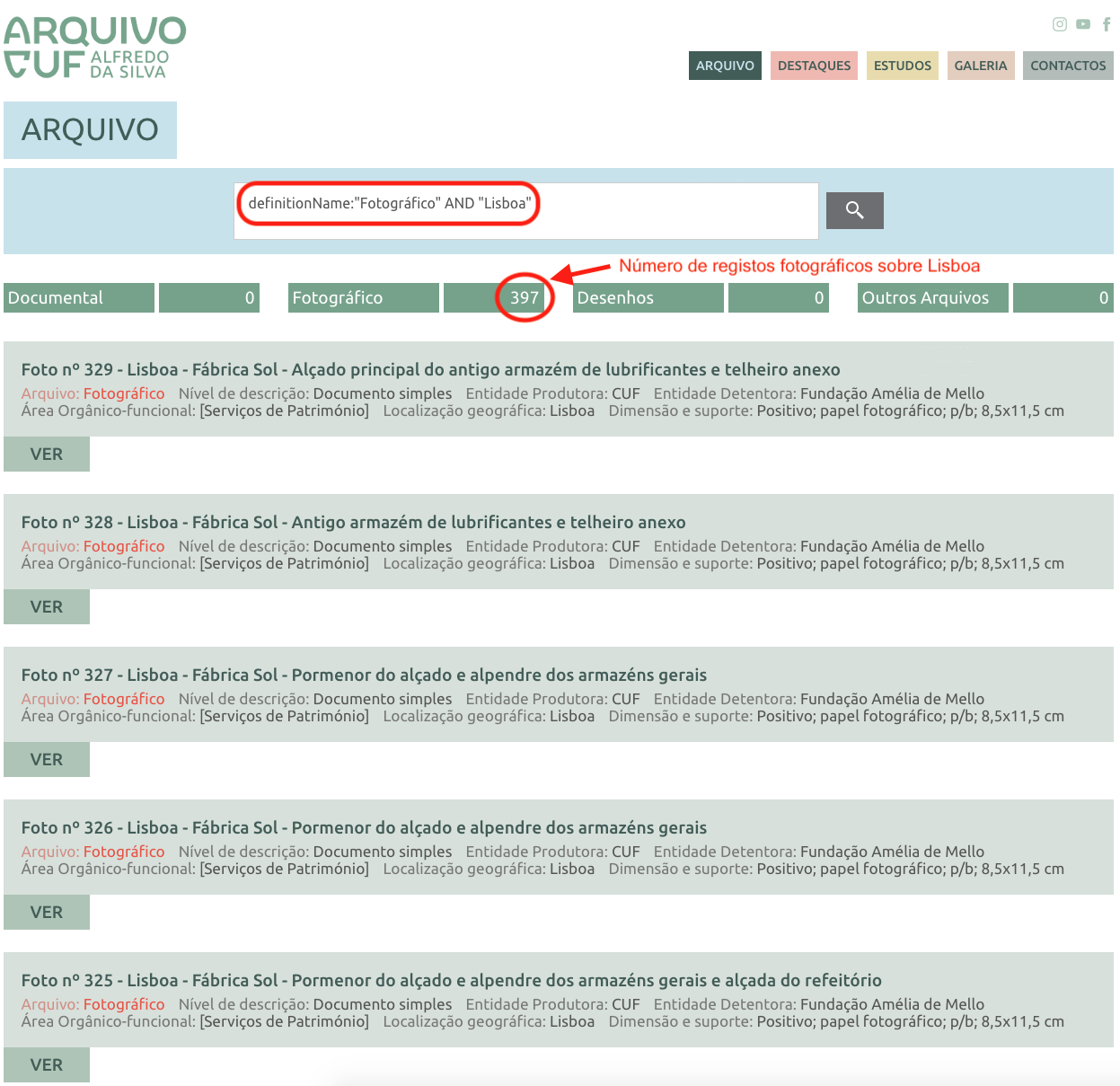Click 'Entidade Produtora: CUF' in Foto nº 325
Image resolution: width=1120 pixels, height=1086 pixels.
click(x=553, y=1004)
